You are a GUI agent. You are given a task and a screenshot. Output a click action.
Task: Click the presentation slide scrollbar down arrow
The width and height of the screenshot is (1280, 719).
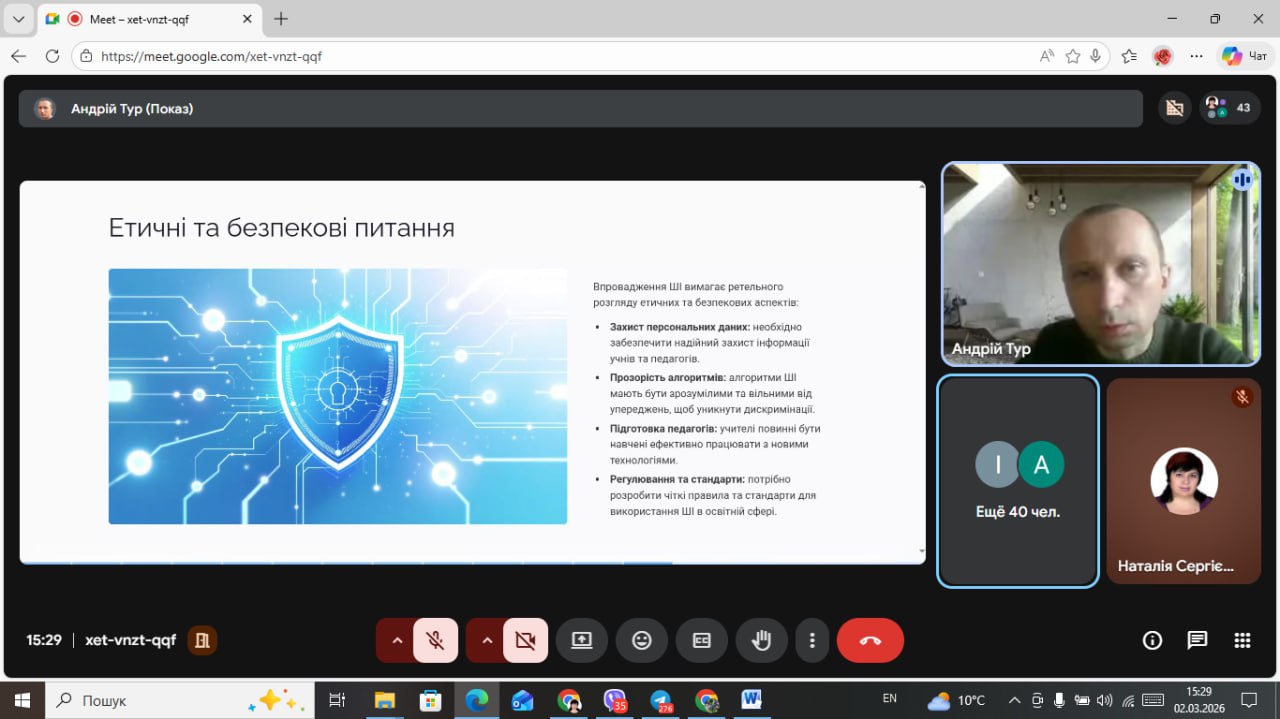921,551
